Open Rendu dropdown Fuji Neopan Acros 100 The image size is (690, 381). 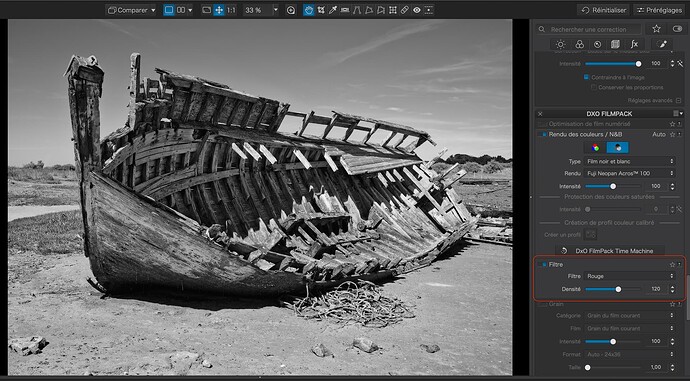[x=629, y=173]
